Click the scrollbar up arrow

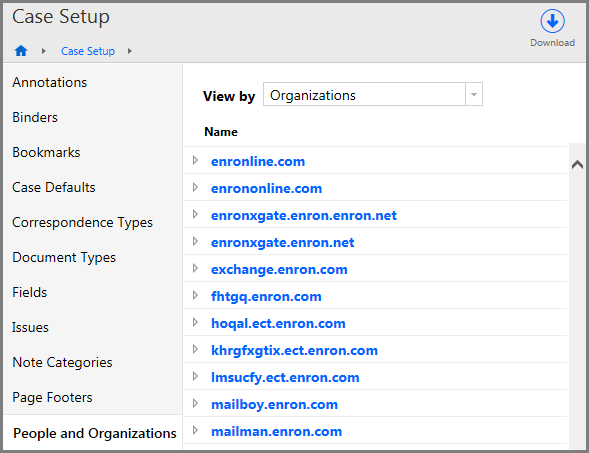tap(577, 164)
